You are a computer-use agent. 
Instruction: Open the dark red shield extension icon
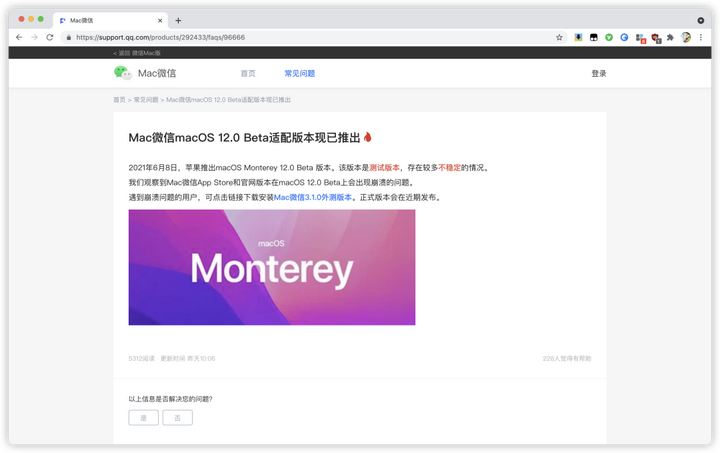pos(656,38)
